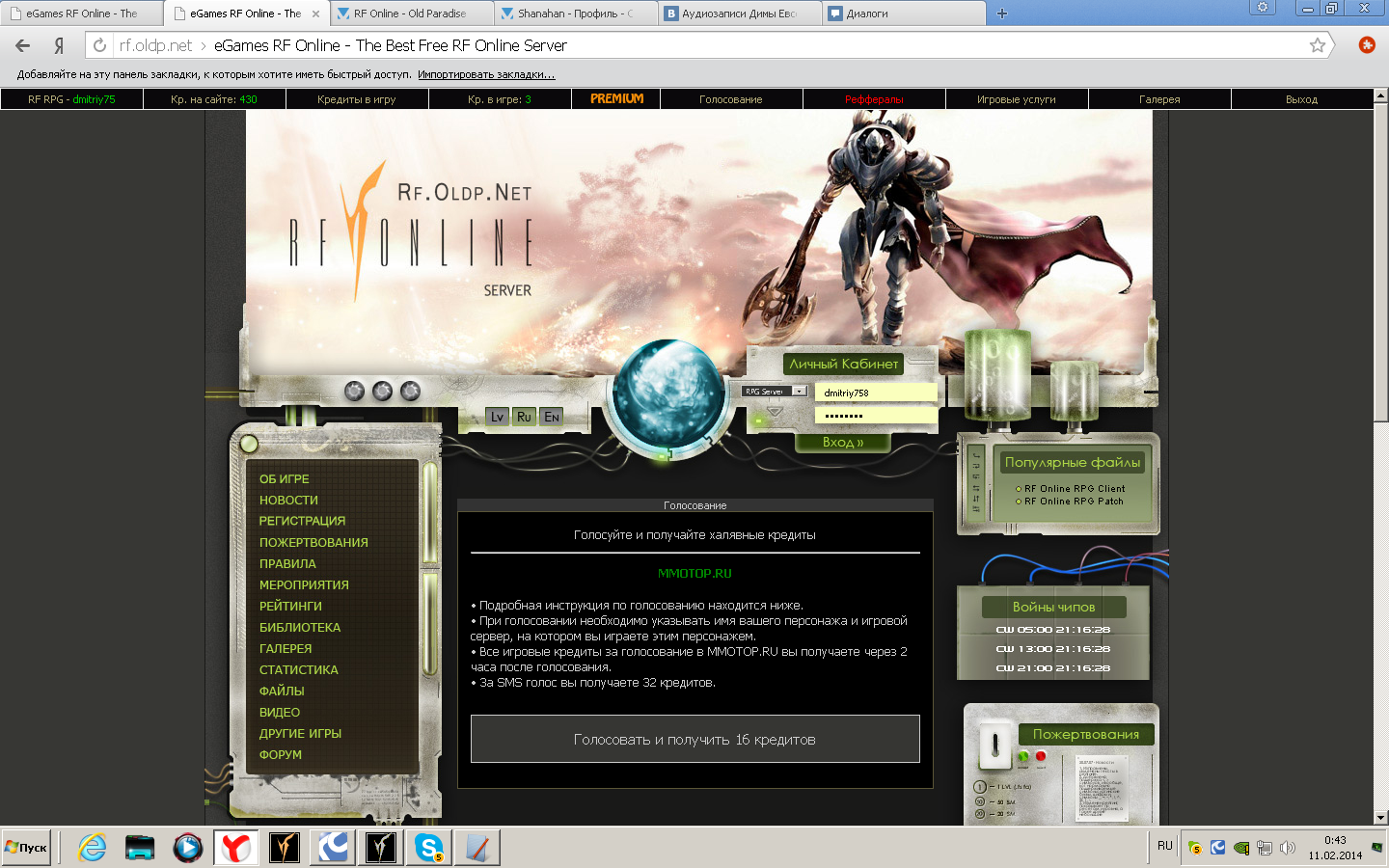This screenshot has width=1389, height=868.
Task: Switch to RF Online - Old Paradise tab
Action: click(410, 14)
